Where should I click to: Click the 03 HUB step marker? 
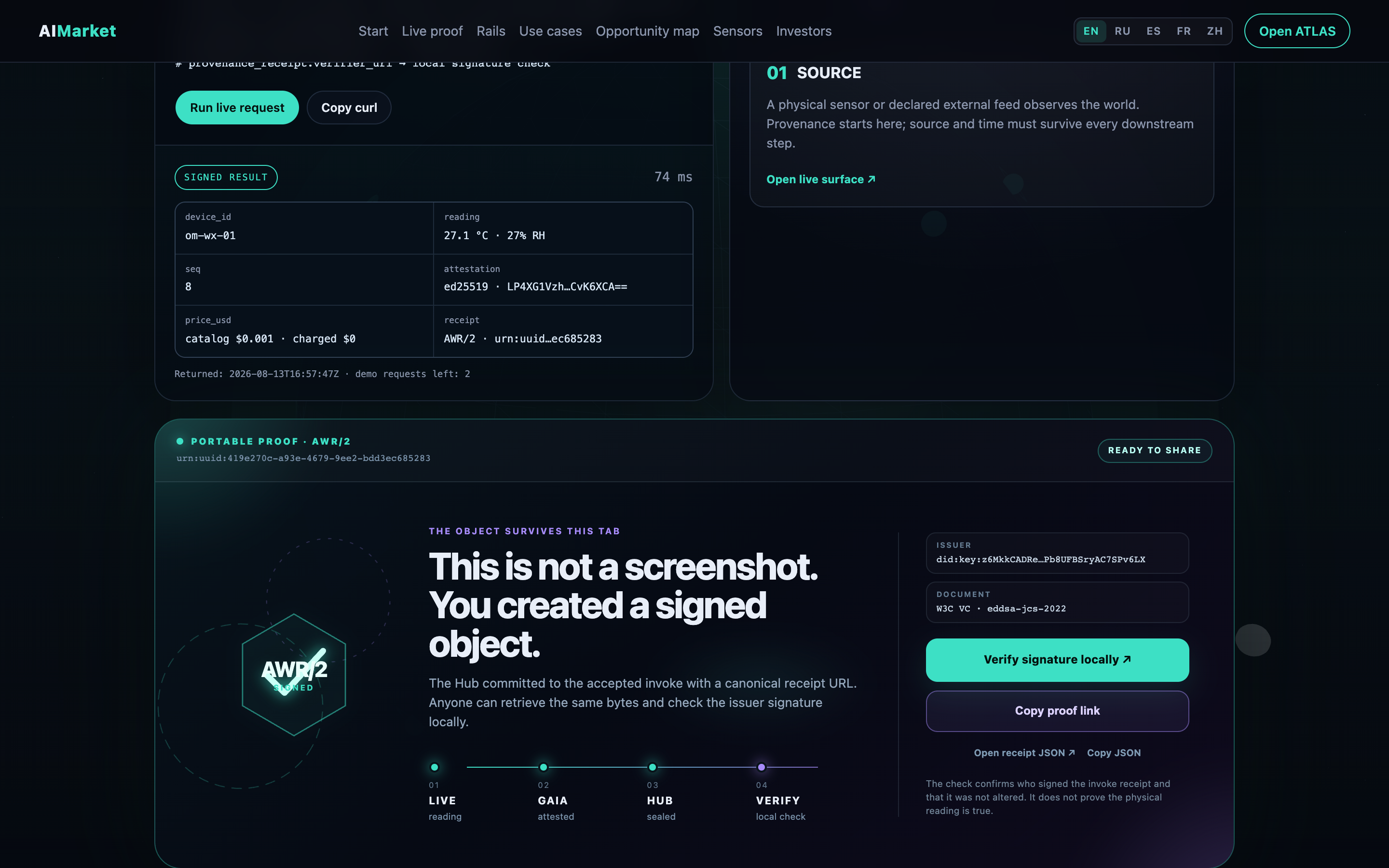(x=653, y=767)
